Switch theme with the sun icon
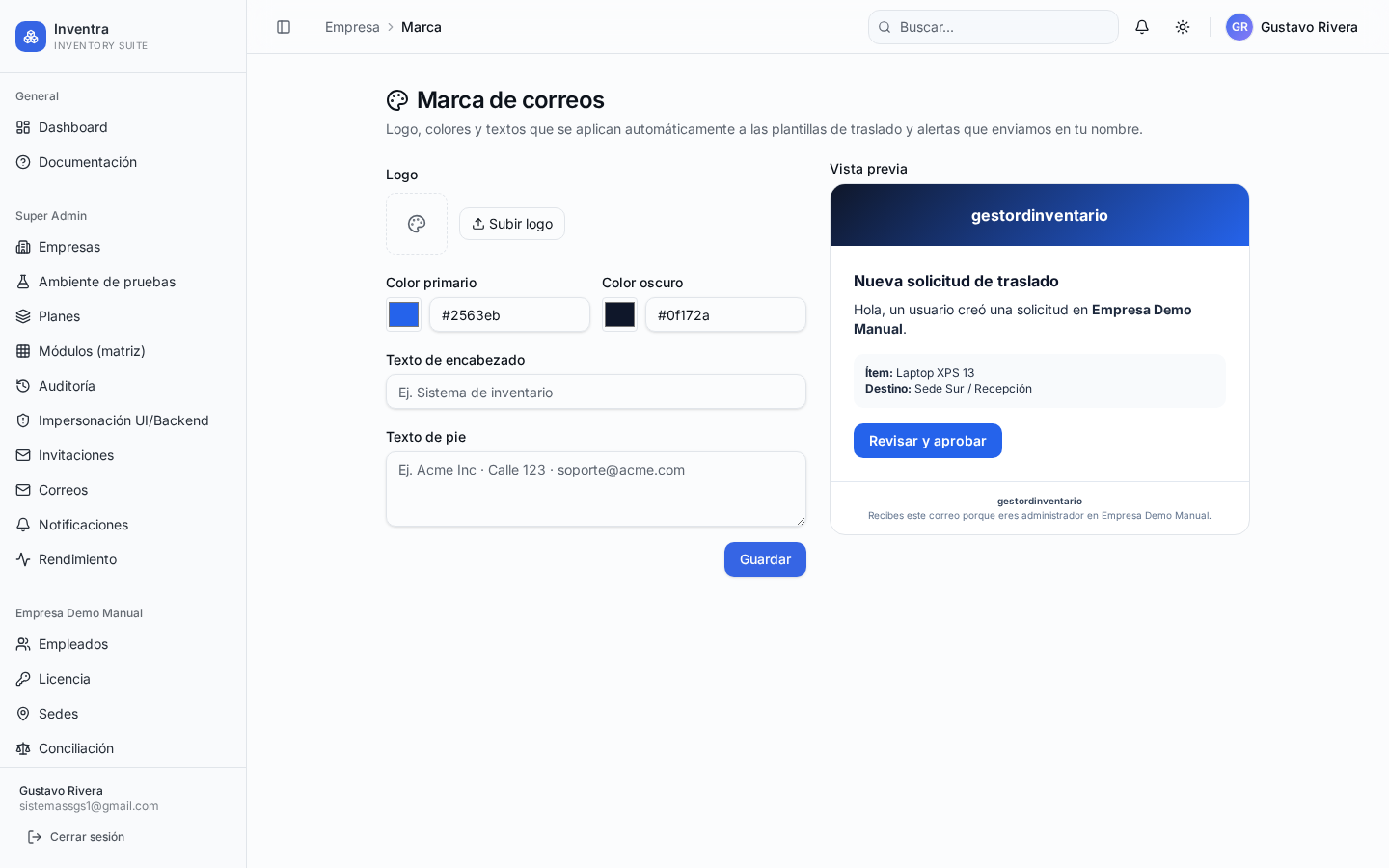Viewport: 1389px width, 868px height. point(1183,27)
